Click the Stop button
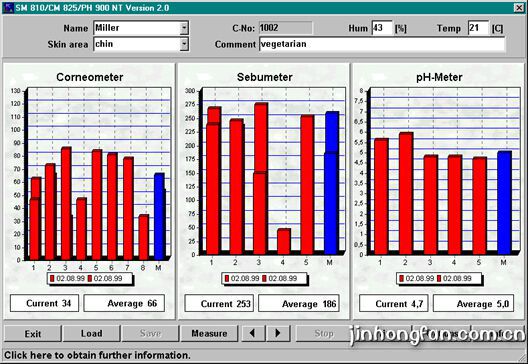528x364 pixels. (x=324, y=333)
